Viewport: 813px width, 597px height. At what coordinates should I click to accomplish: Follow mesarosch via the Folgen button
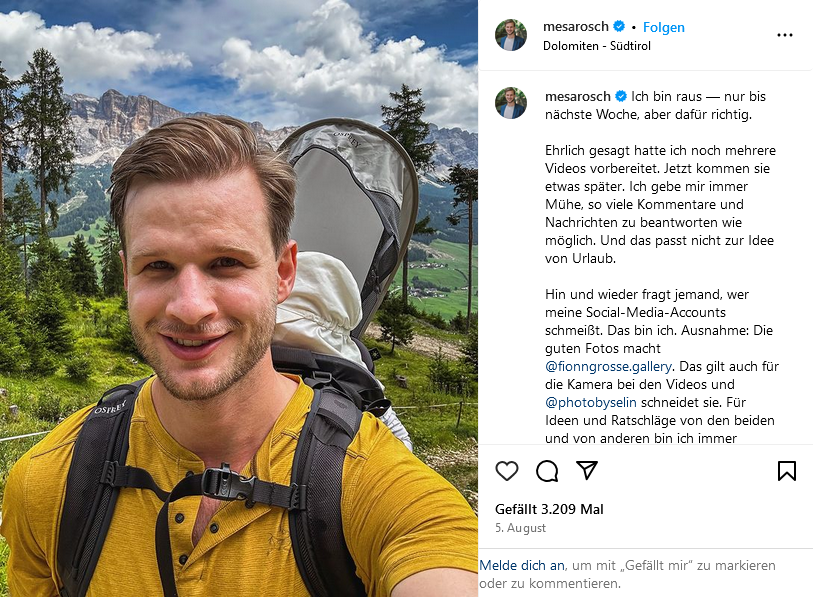[664, 27]
